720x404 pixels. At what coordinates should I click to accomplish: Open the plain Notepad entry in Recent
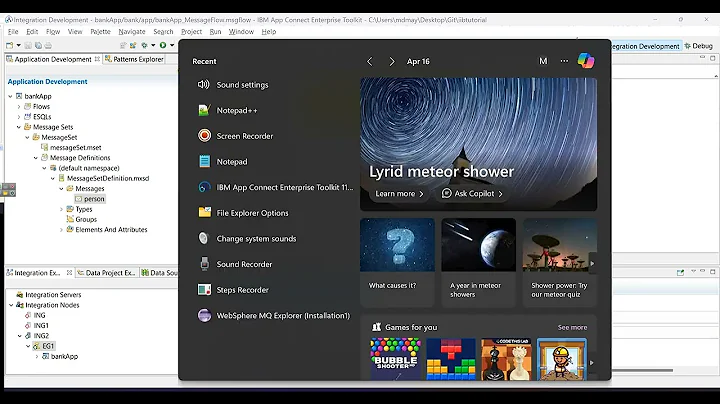223,162
